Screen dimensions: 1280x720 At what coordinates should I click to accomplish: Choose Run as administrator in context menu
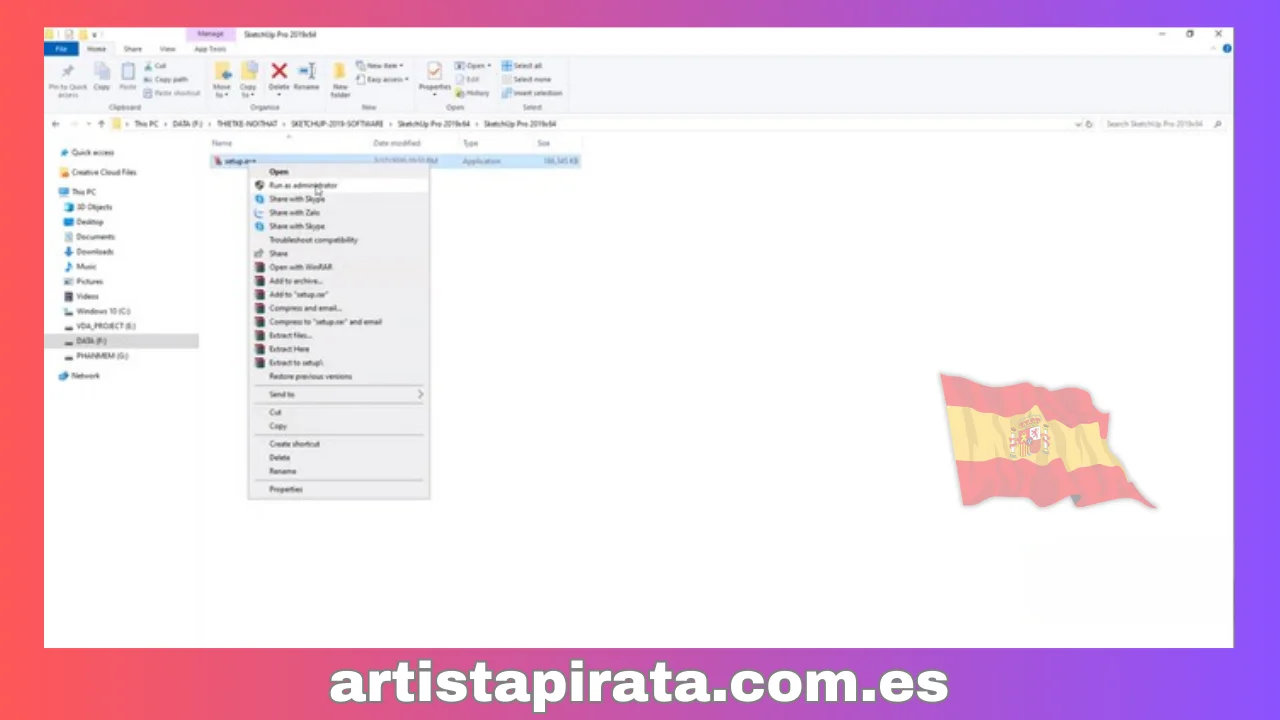point(338,185)
